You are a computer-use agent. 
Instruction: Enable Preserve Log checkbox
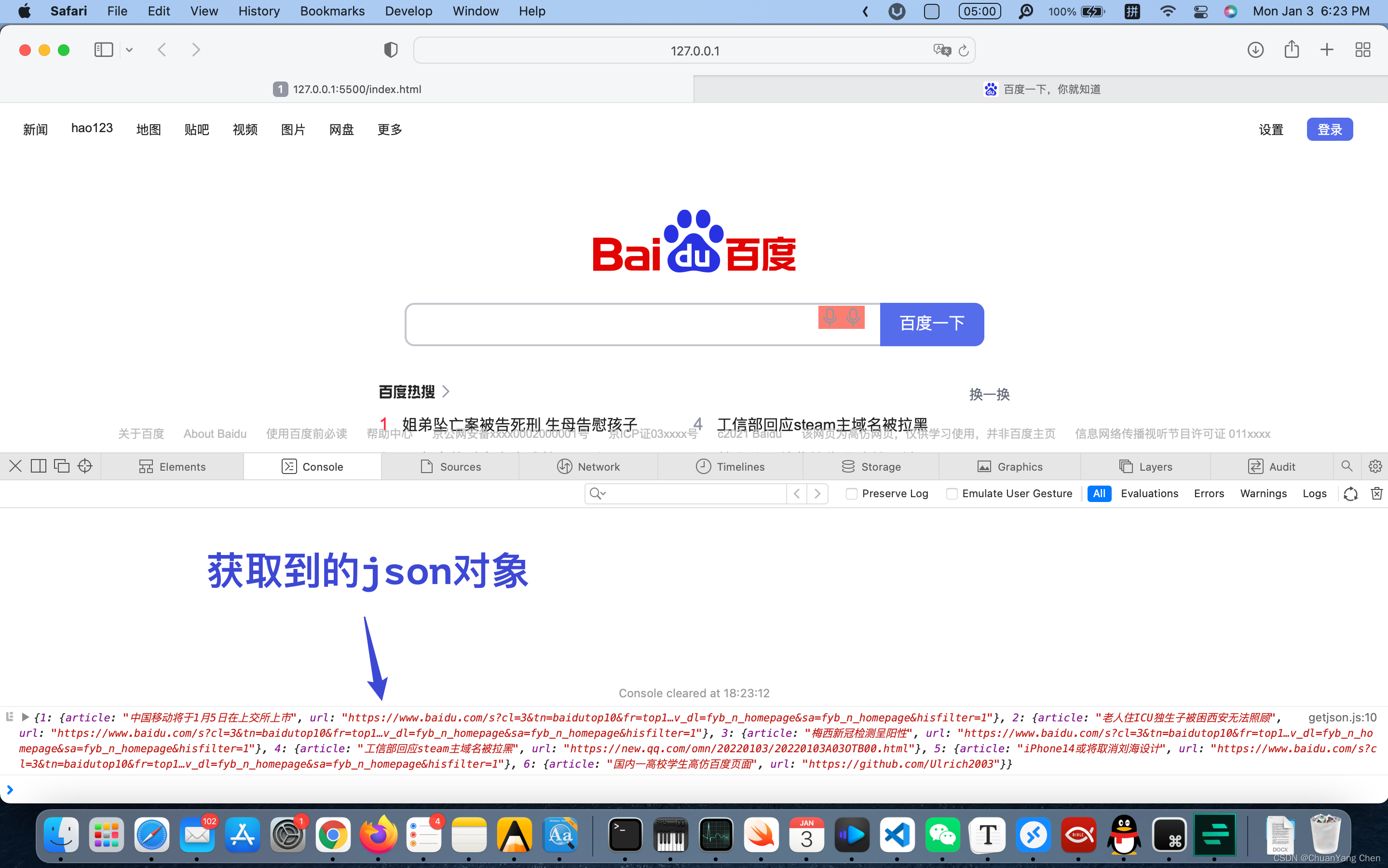pyautogui.click(x=851, y=494)
